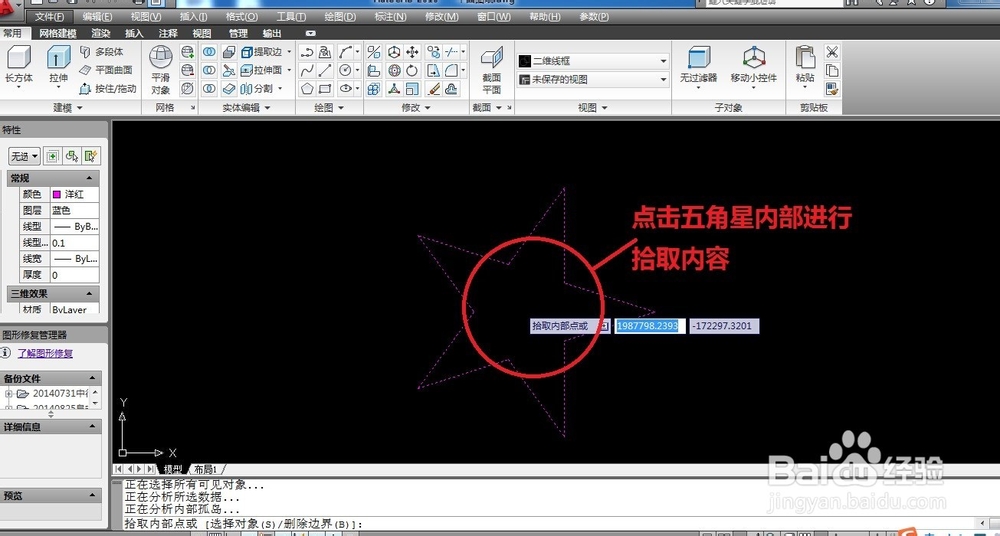
Task: Select the Line tool in Draw panel
Action: [325, 70]
